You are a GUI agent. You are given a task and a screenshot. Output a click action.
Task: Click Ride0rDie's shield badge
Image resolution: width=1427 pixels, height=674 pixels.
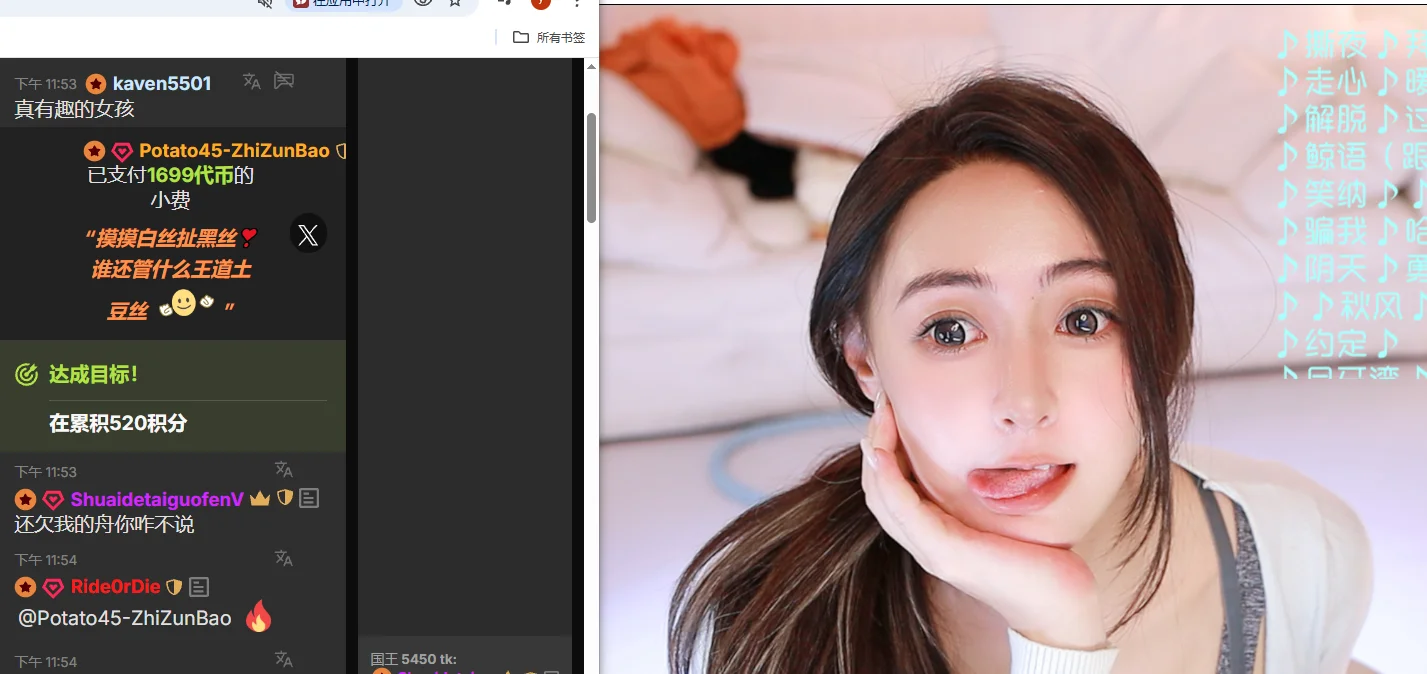tap(174, 587)
